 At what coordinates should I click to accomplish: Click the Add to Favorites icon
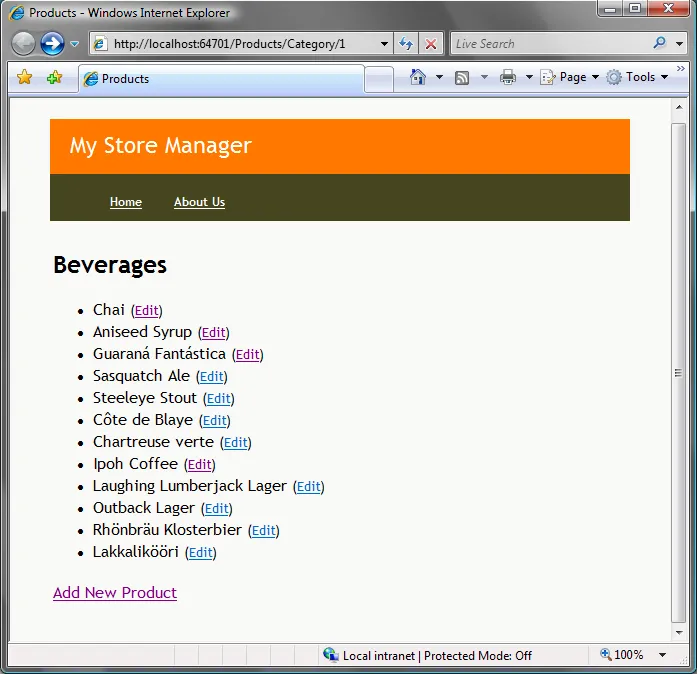click(x=54, y=78)
